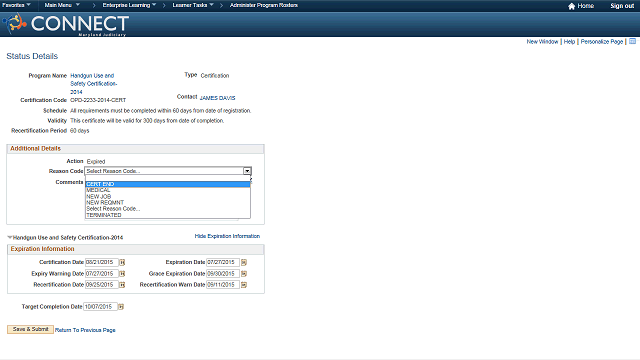The width and height of the screenshot is (640, 360).
Task: Click the Recertification Warn Date field
Action: (x=223, y=284)
